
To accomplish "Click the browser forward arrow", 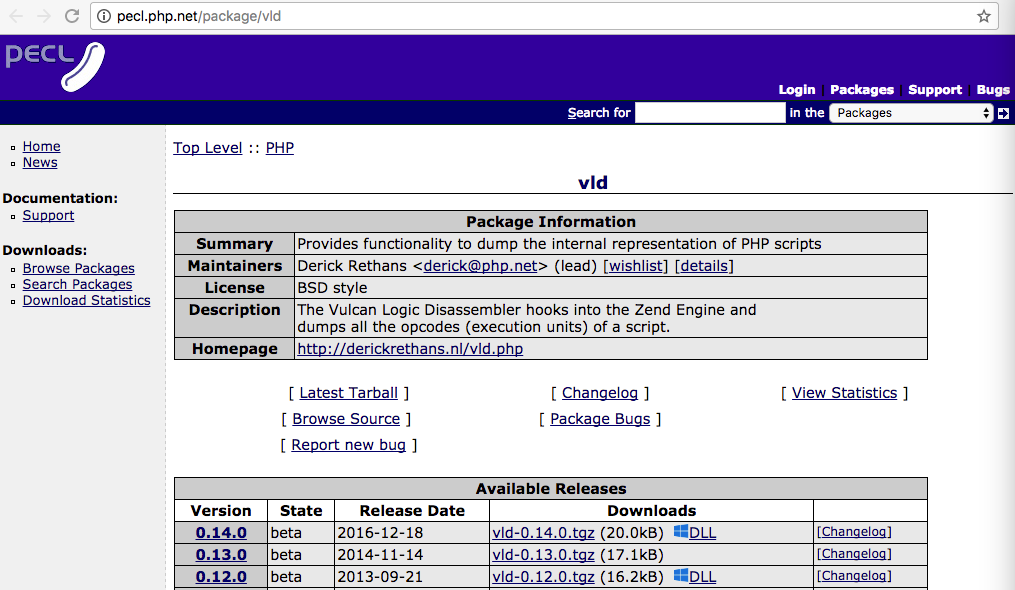I will pyautogui.click(x=44, y=16).
